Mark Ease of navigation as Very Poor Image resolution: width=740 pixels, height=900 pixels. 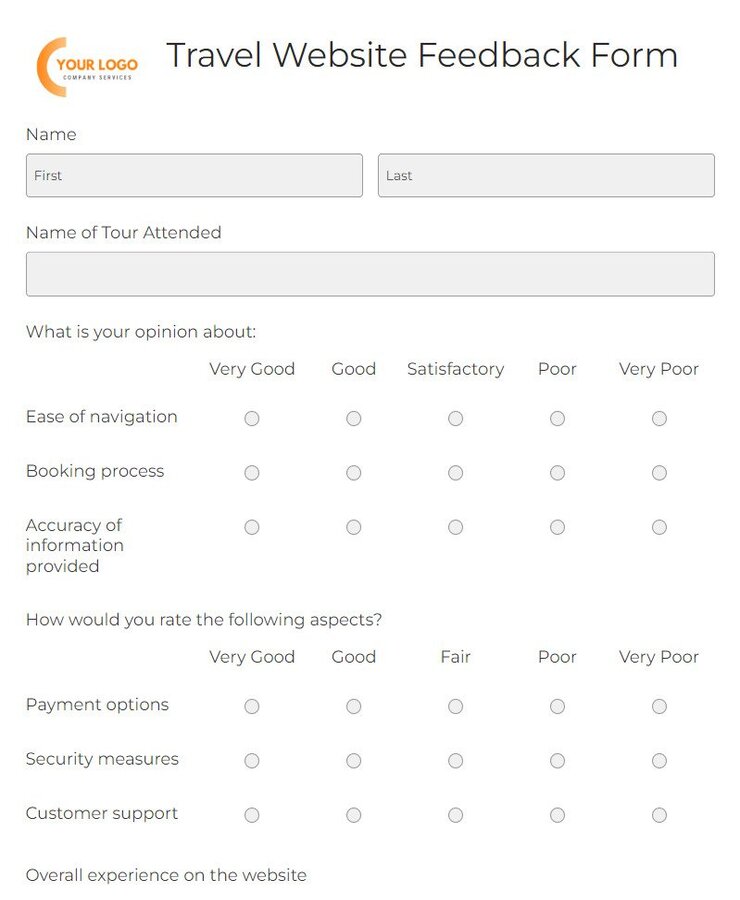click(659, 418)
